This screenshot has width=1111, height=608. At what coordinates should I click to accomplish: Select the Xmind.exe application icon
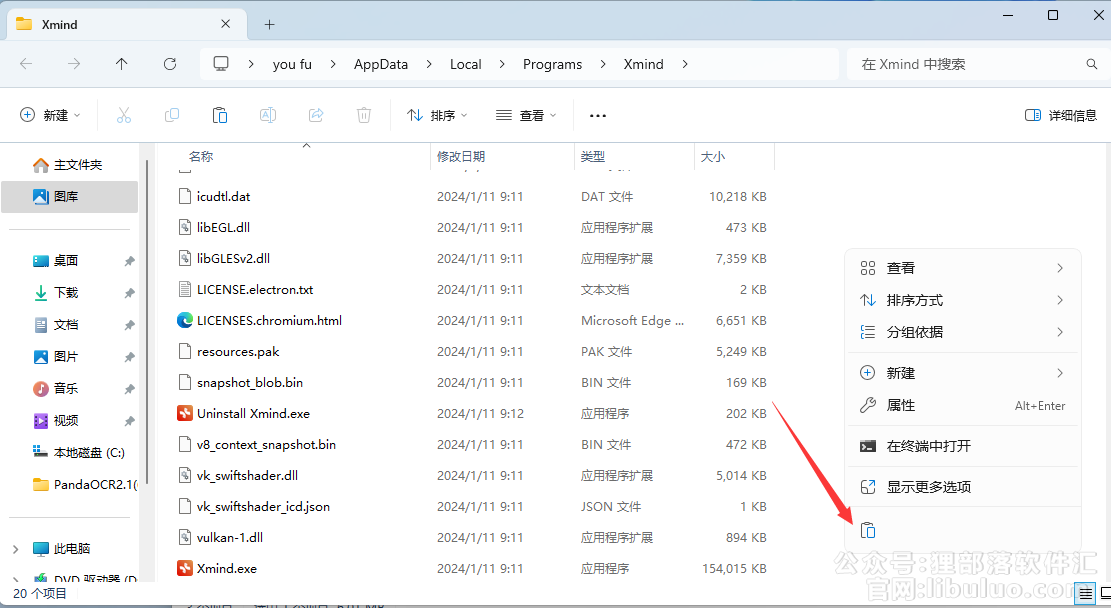(185, 568)
